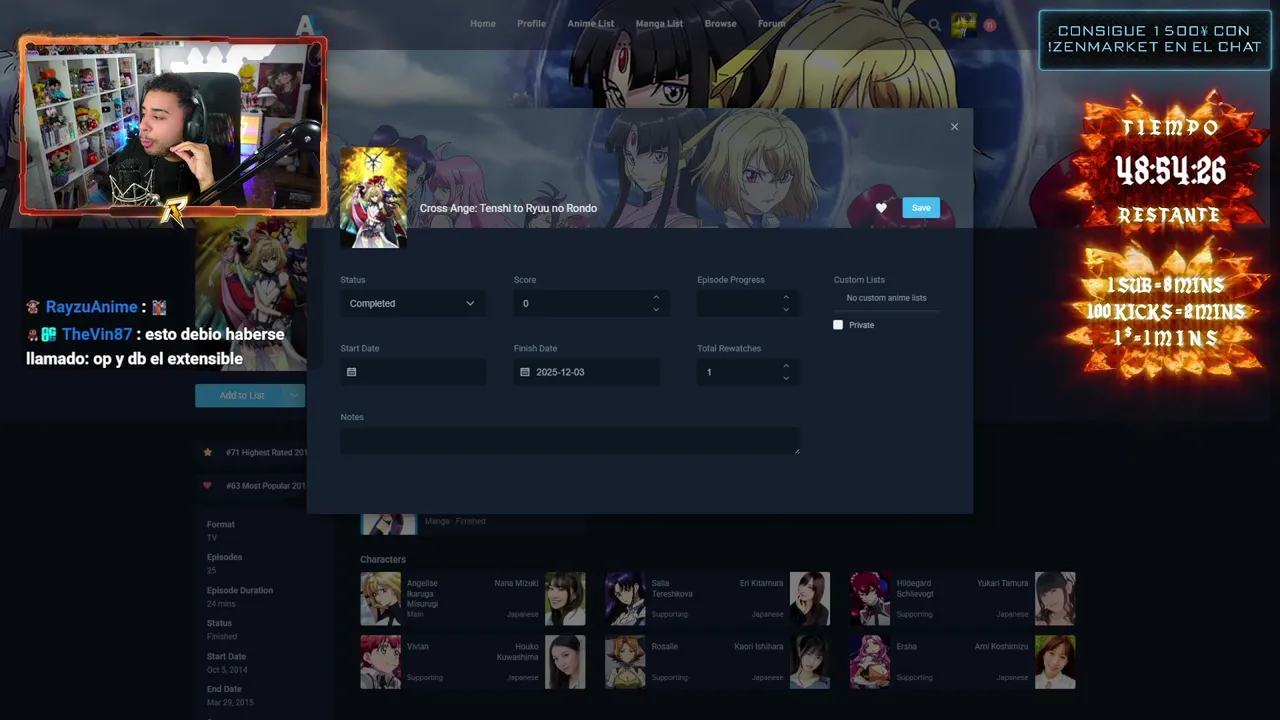Click the Cross Ange cover in the editor
This screenshot has height=720, width=1280.
click(x=373, y=197)
